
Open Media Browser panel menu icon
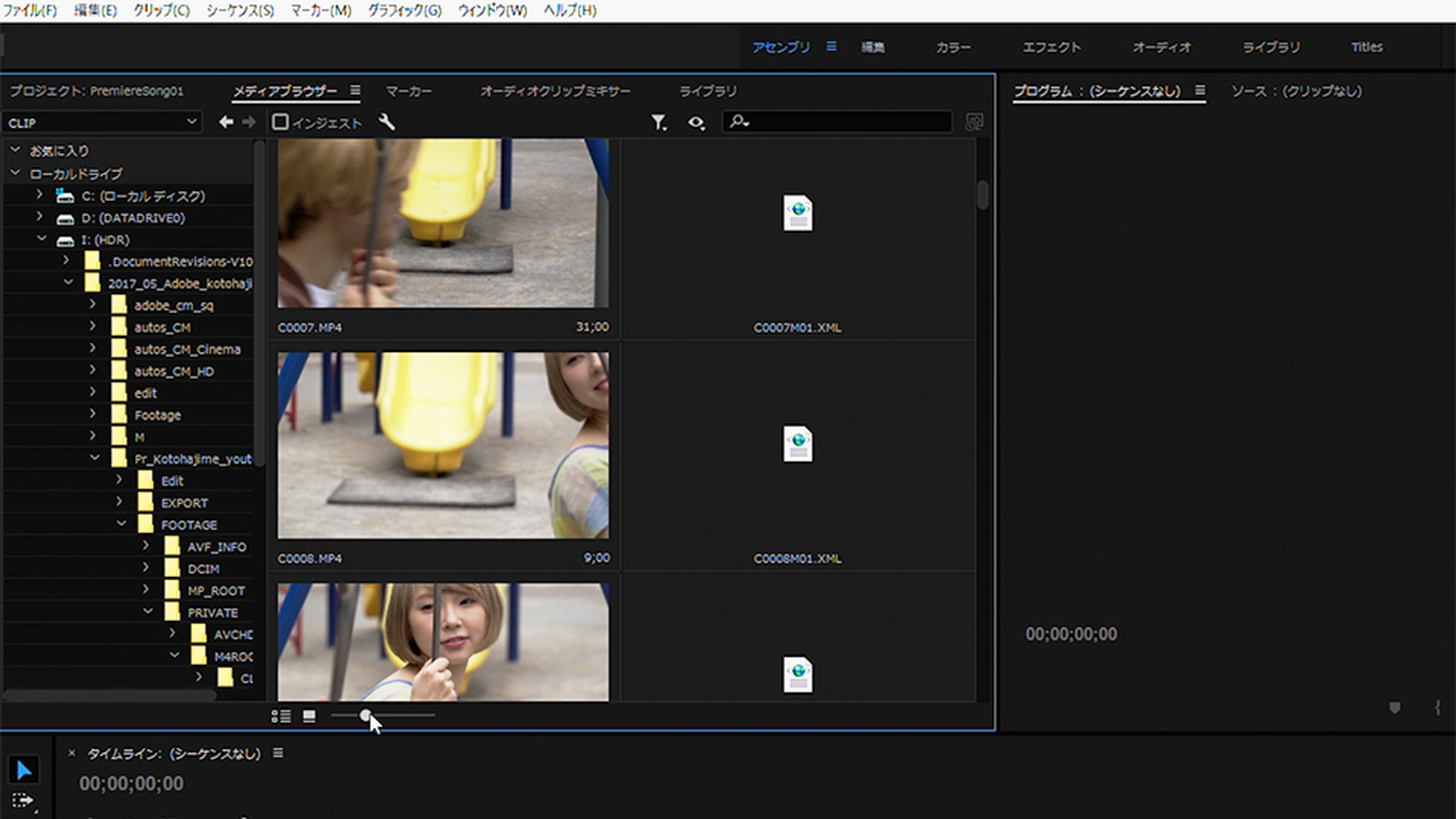(x=355, y=90)
